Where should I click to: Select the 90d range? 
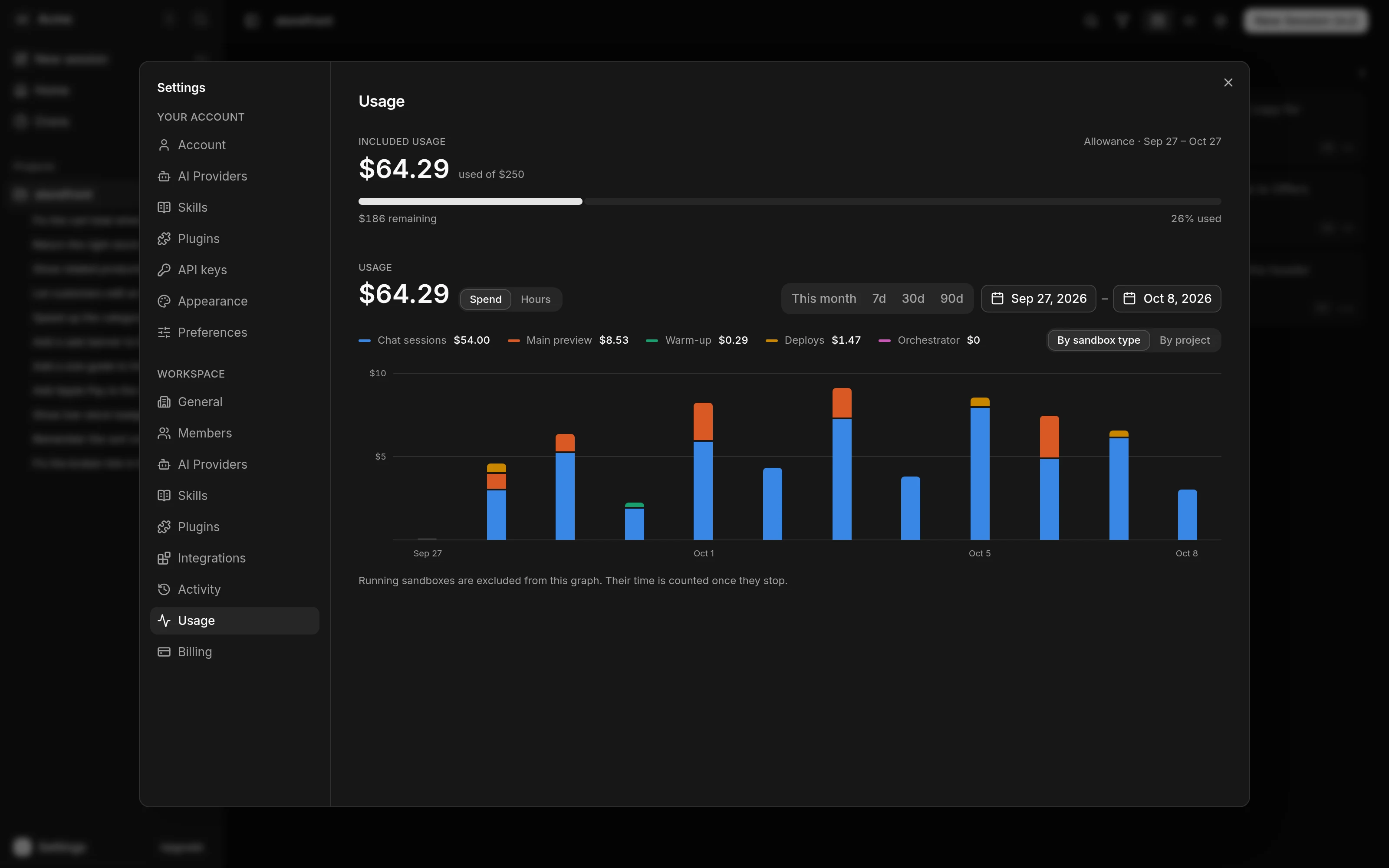tap(951, 299)
